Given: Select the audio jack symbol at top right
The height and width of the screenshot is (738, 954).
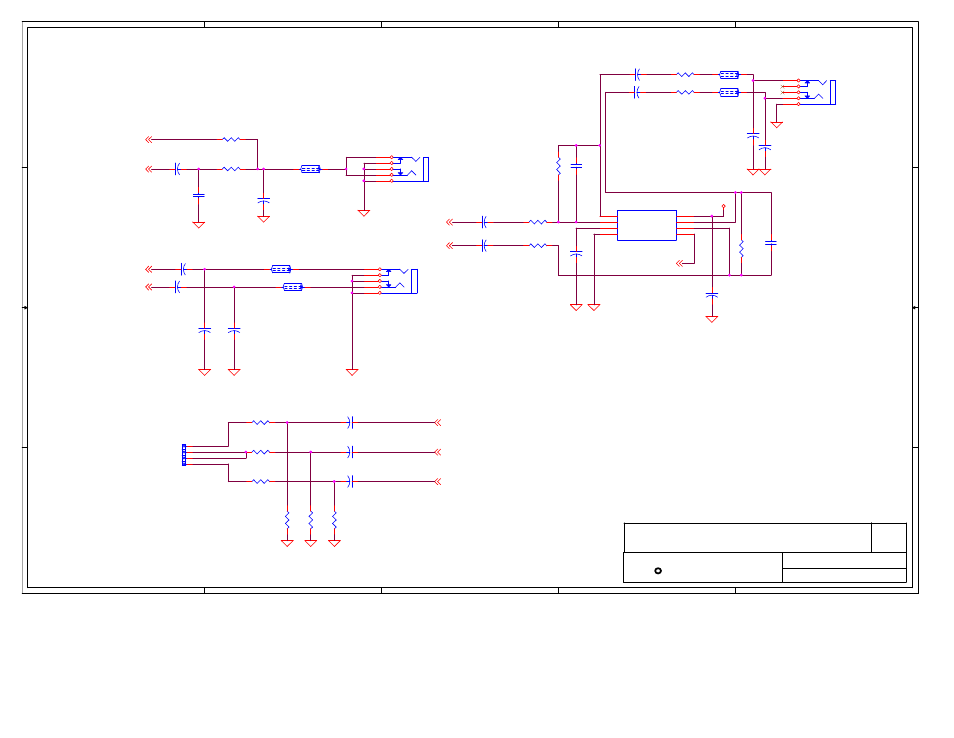Looking at the screenshot, I should (817, 92).
